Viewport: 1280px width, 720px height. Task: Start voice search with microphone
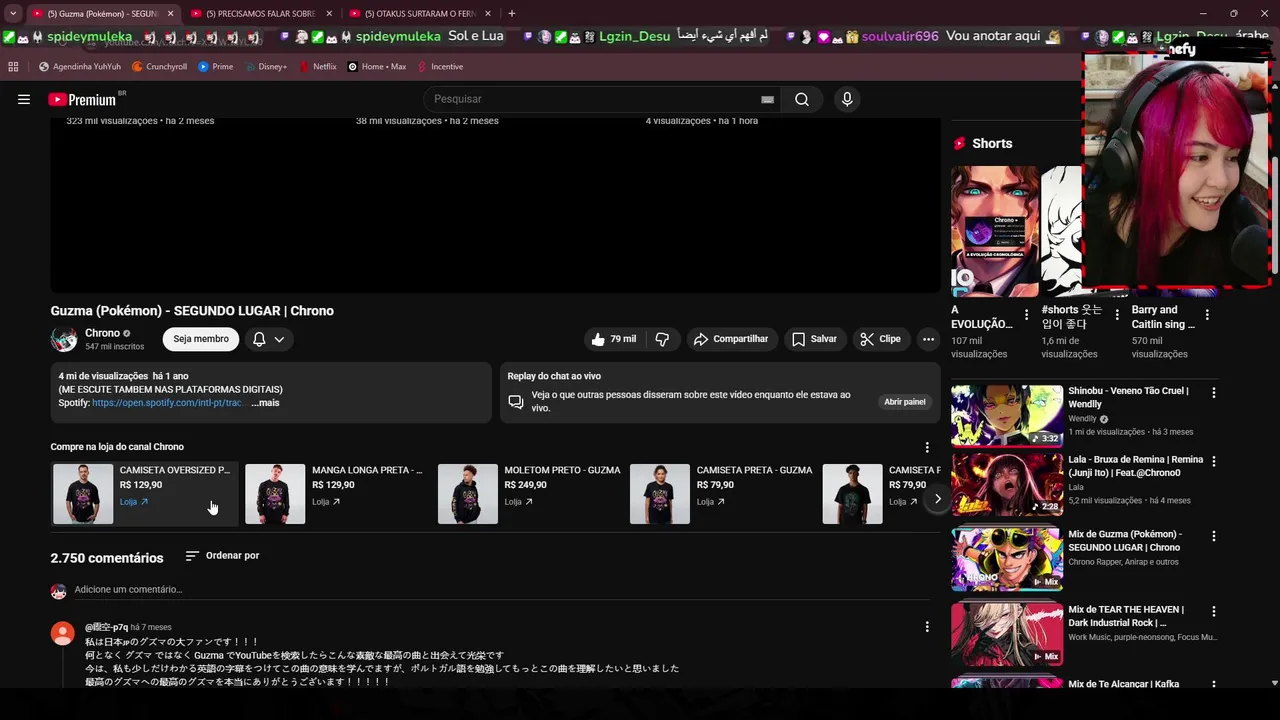[x=847, y=99]
